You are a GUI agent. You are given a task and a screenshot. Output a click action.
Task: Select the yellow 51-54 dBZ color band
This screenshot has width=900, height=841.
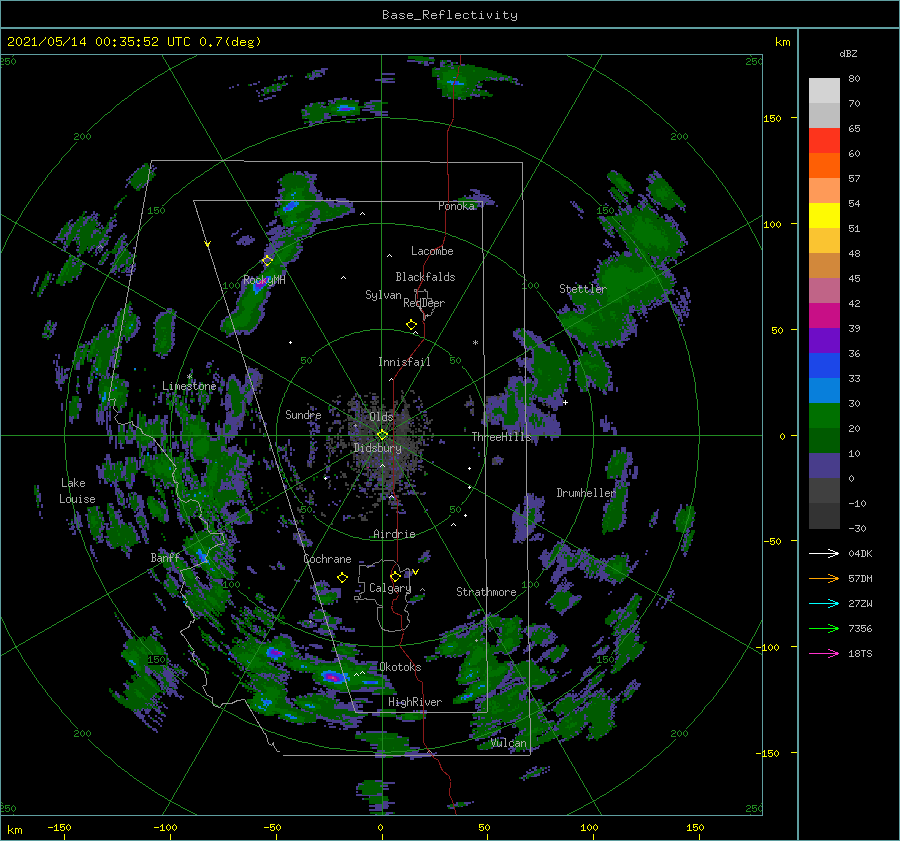(x=824, y=216)
